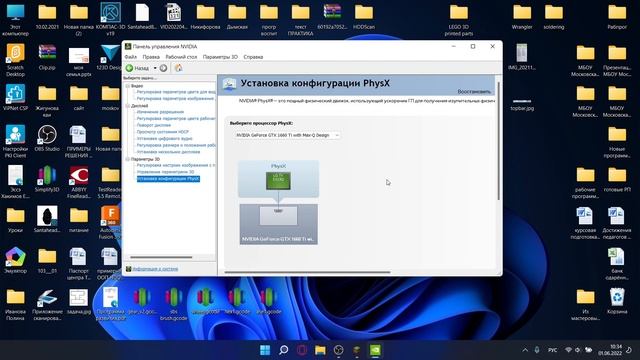This screenshot has width=640, height=360.
Task: Open the Рабочий стол menu
Action: [181, 57]
